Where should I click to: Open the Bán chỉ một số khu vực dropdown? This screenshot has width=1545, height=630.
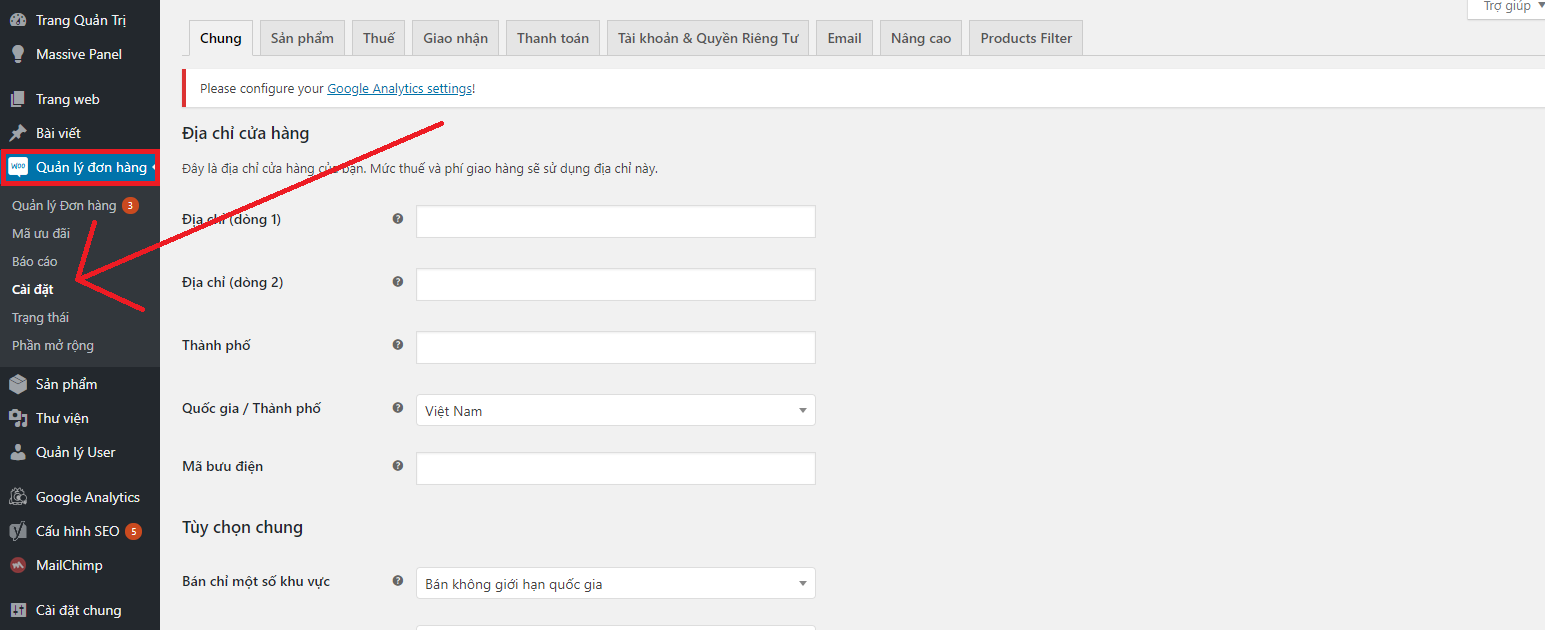[x=615, y=584]
